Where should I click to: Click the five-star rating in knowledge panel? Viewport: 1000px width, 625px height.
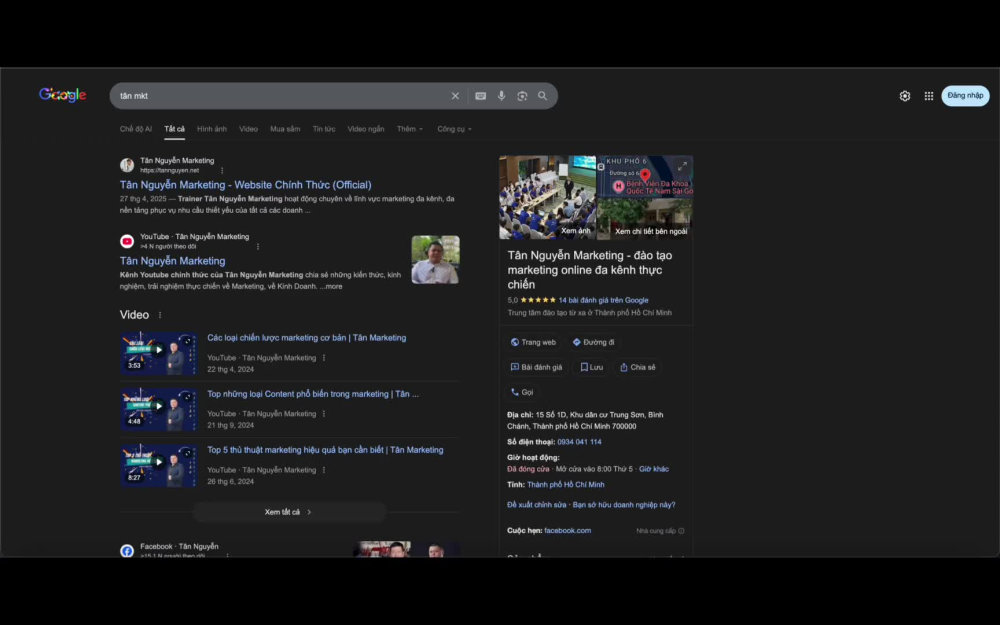pyautogui.click(x=538, y=300)
